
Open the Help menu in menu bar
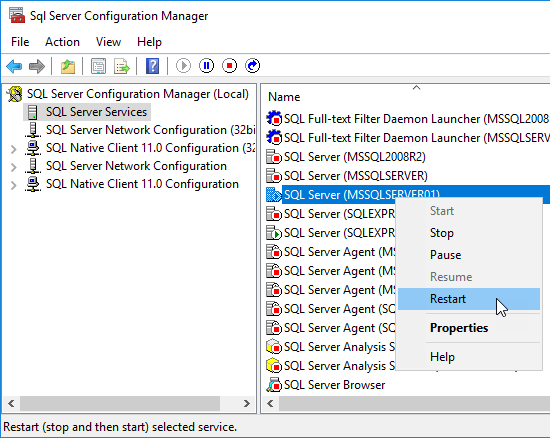click(149, 42)
